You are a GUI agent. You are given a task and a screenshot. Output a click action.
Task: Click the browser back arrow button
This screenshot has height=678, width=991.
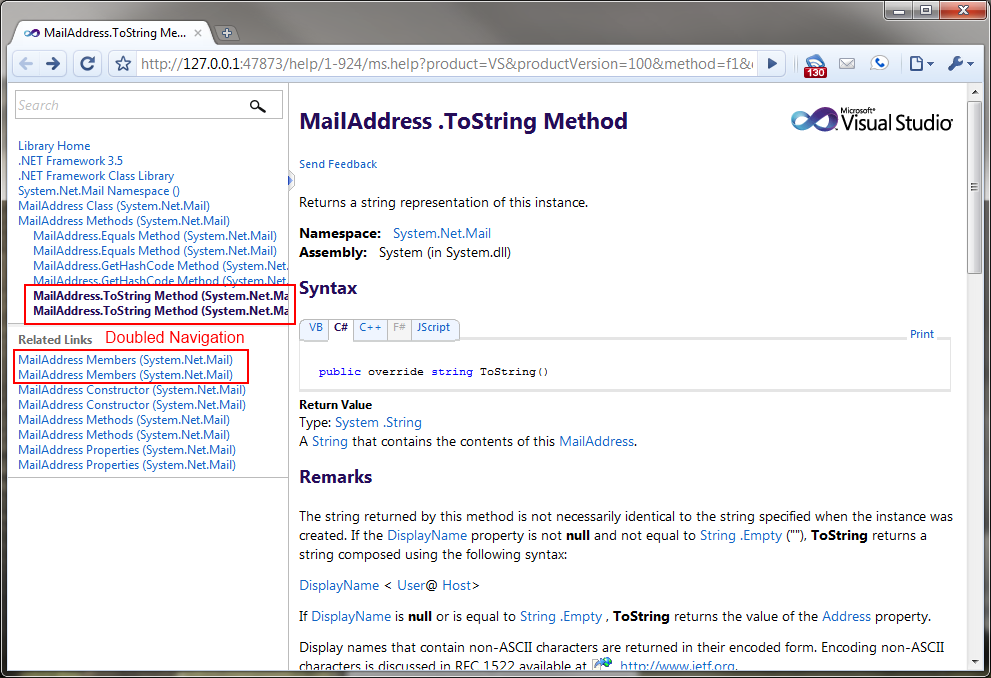pyautogui.click(x=27, y=64)
